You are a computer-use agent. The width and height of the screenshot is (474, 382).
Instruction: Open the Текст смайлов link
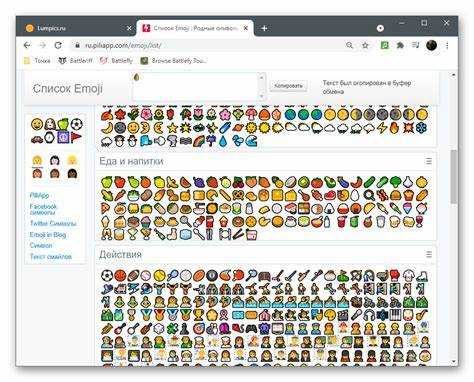(51, 257)
